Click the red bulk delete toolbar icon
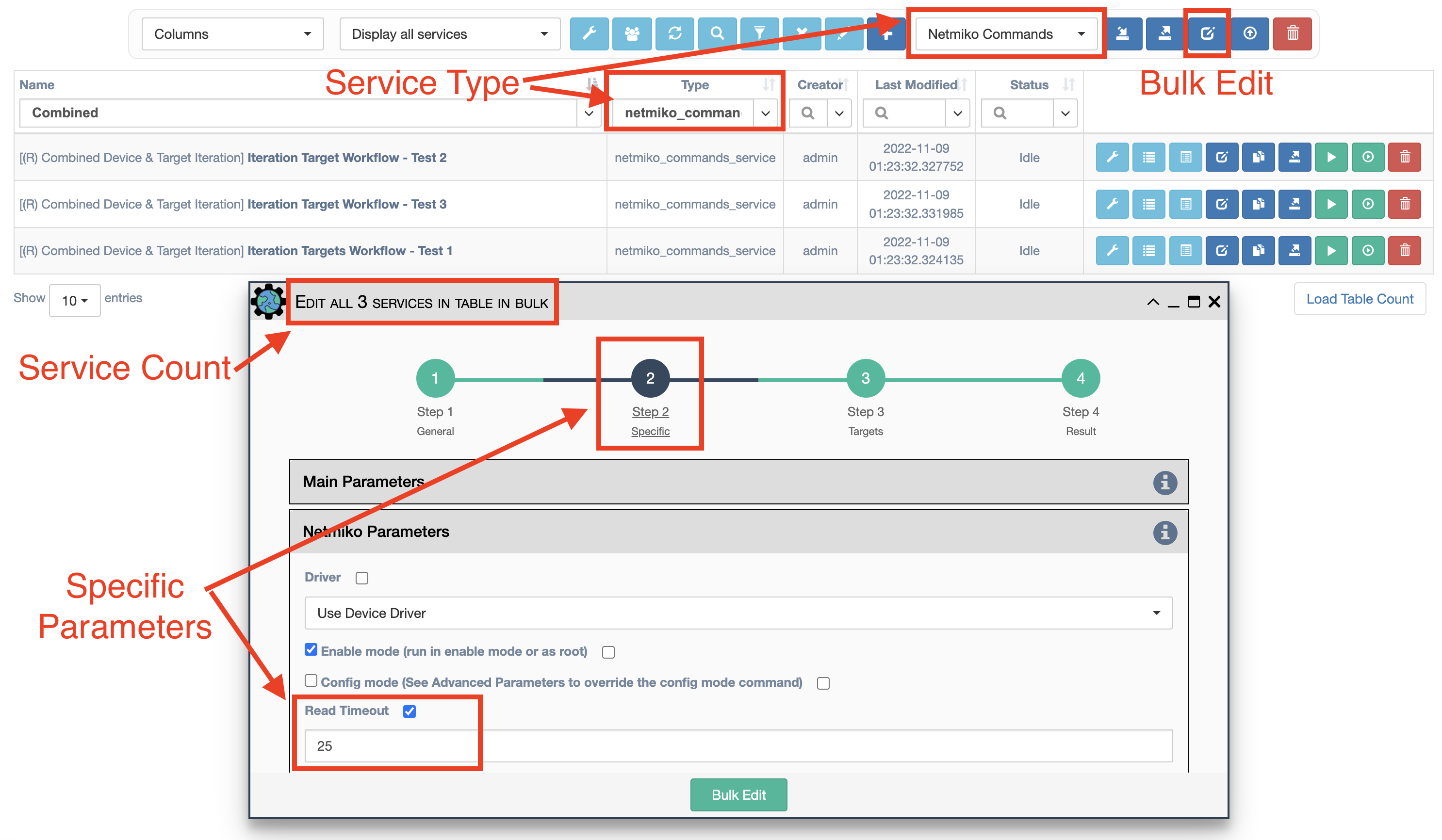This screenshot has height=840, width=1442. (1293, 34)
